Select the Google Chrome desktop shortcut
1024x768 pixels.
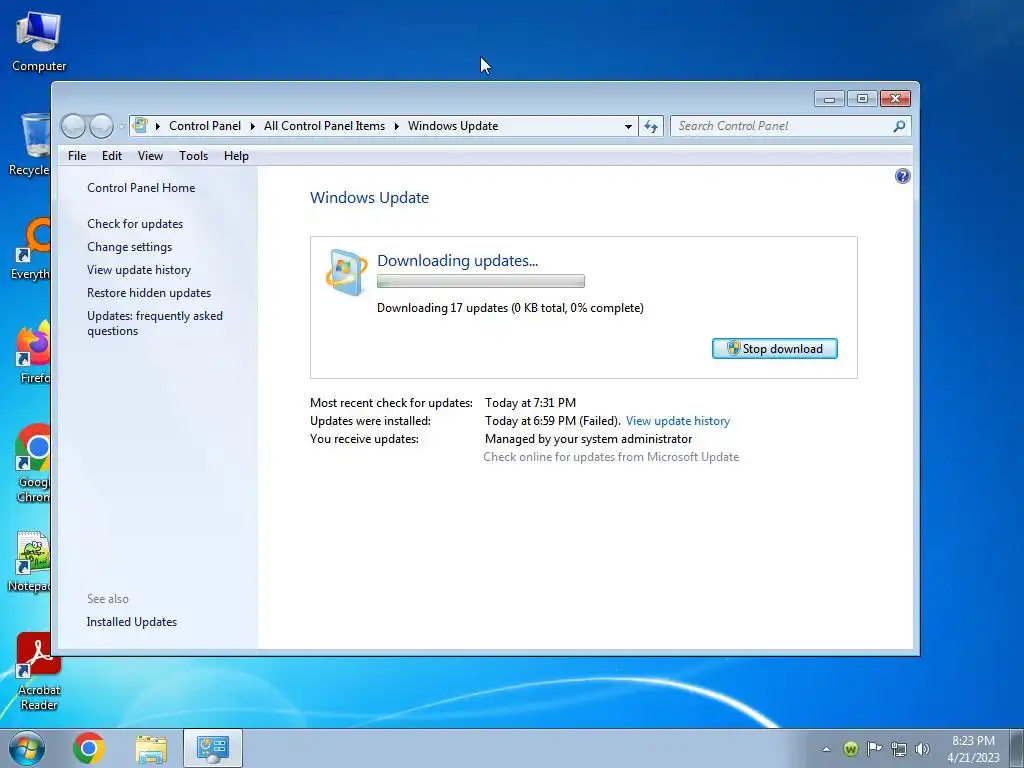tap(33, 464)
